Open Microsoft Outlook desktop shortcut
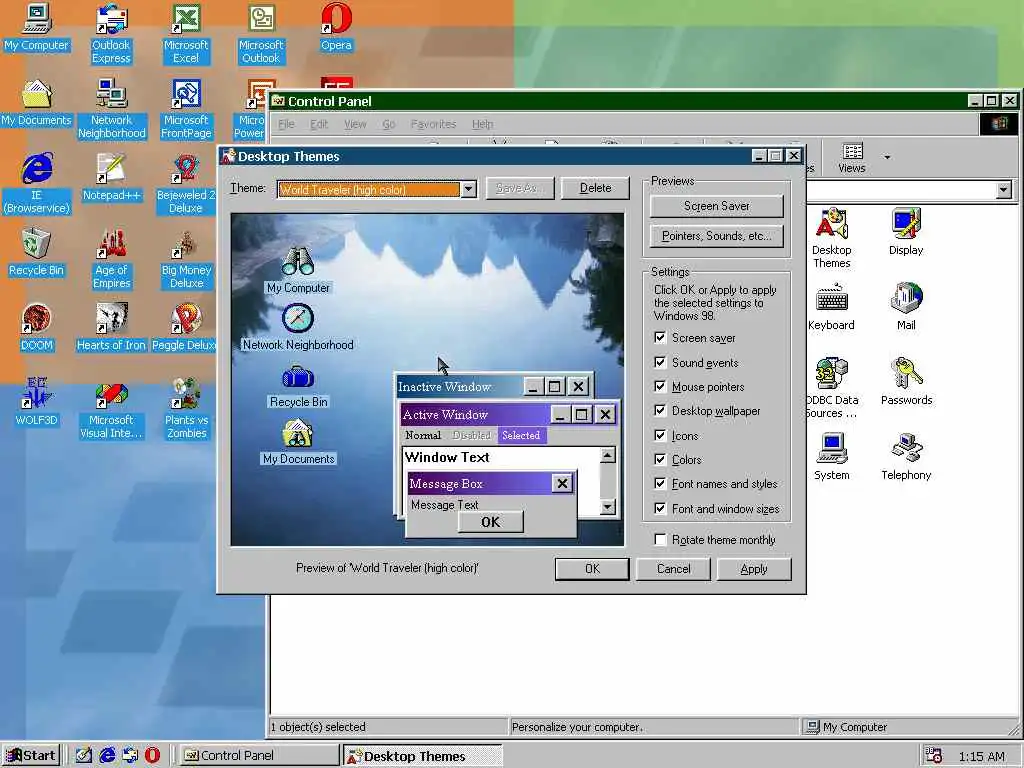 tap(261, 34)
